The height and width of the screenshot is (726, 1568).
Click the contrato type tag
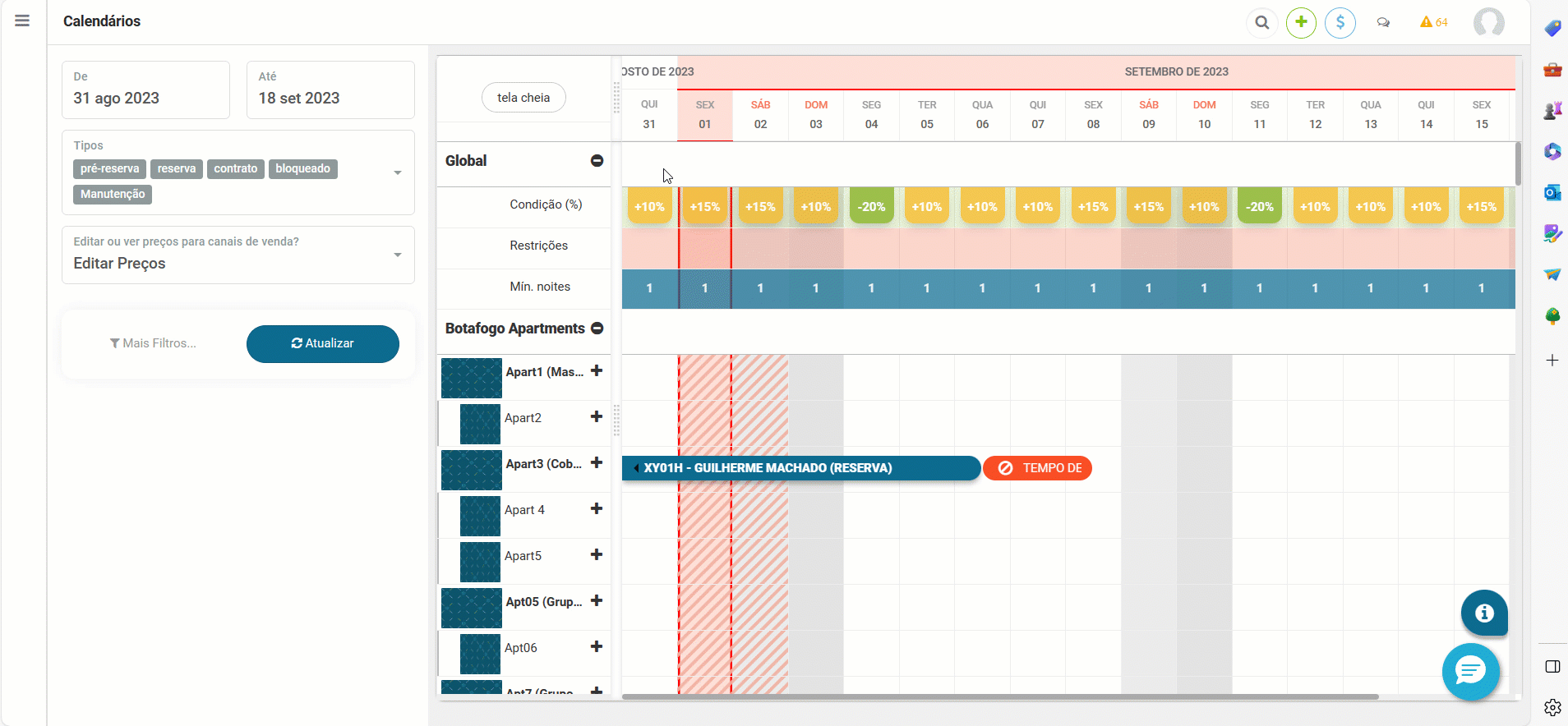pyautogui.click(x=236, y=169)
